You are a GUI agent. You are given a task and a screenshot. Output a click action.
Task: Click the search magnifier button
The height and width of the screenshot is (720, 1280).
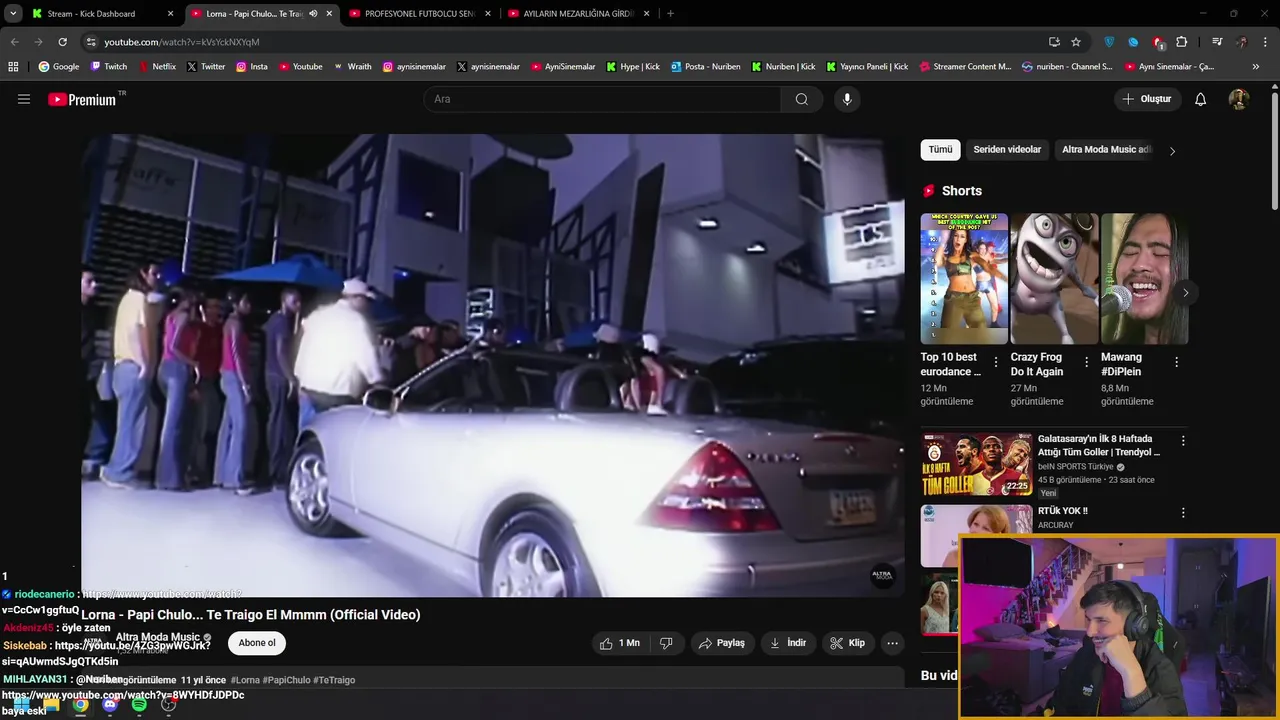pos(802,99)
